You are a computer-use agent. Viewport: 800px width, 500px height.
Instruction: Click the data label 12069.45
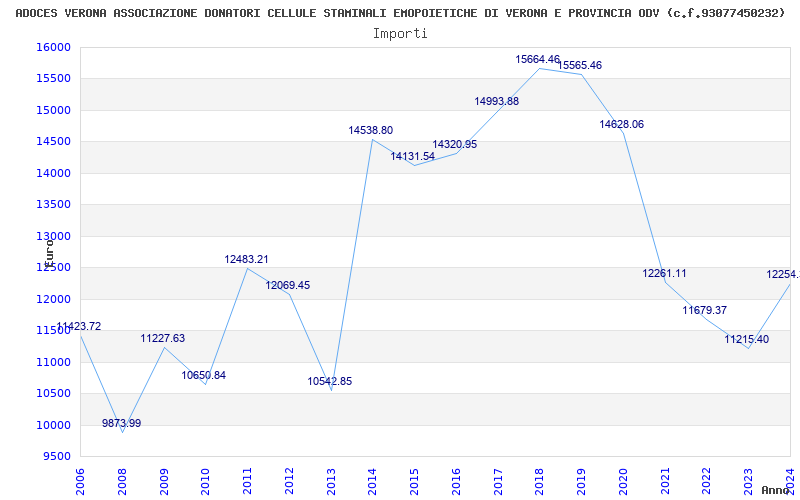(288, 286)
